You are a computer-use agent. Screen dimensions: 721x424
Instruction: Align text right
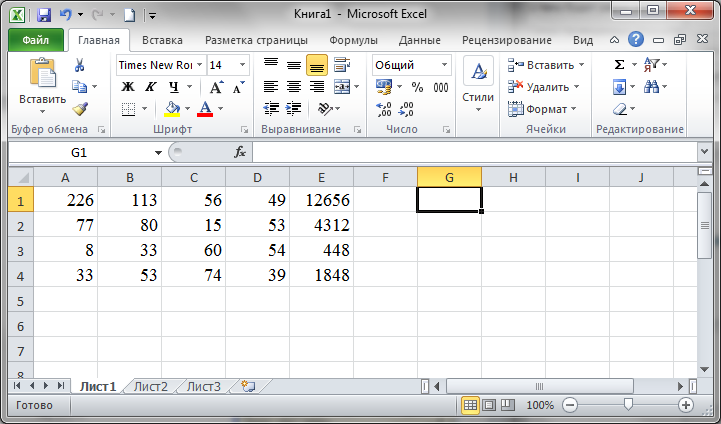pos(316,87)
